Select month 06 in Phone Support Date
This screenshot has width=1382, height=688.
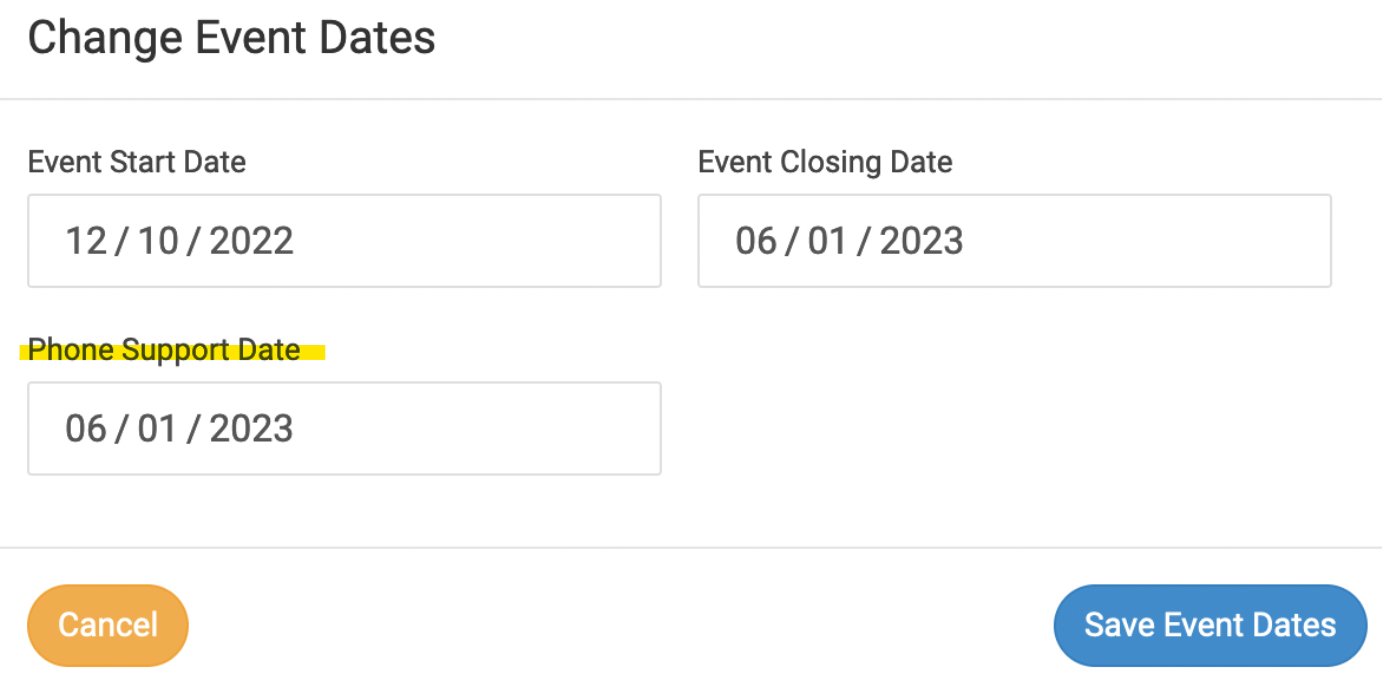86,429
